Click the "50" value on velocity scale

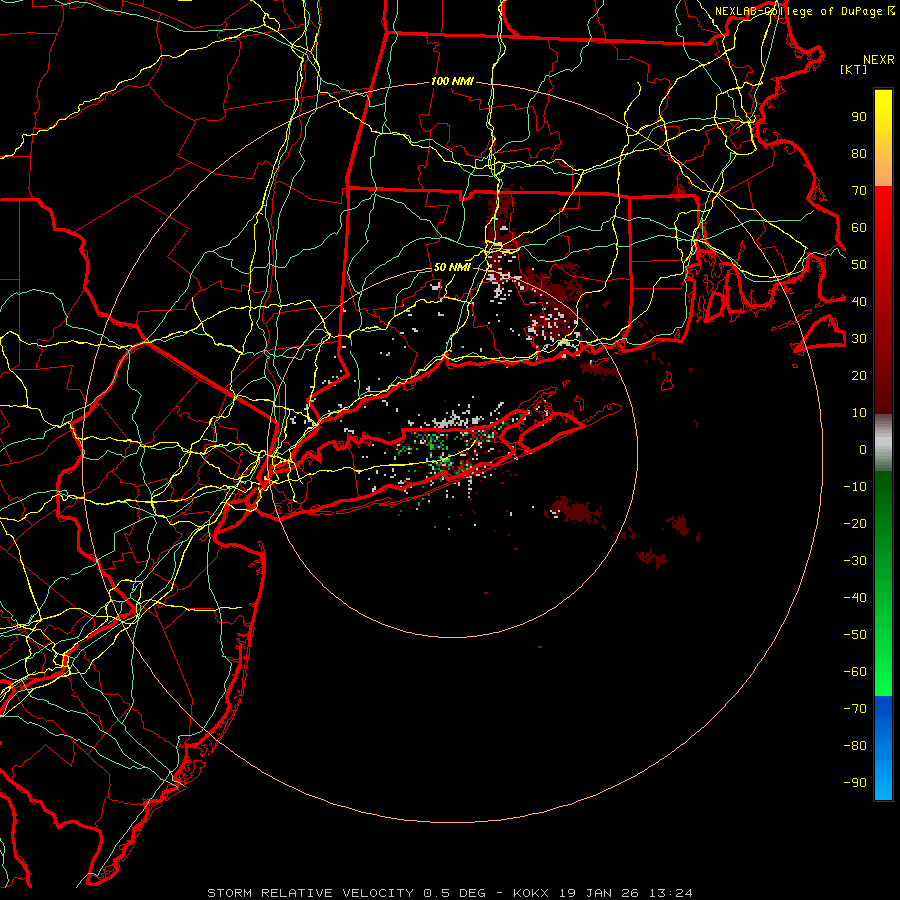859,265
